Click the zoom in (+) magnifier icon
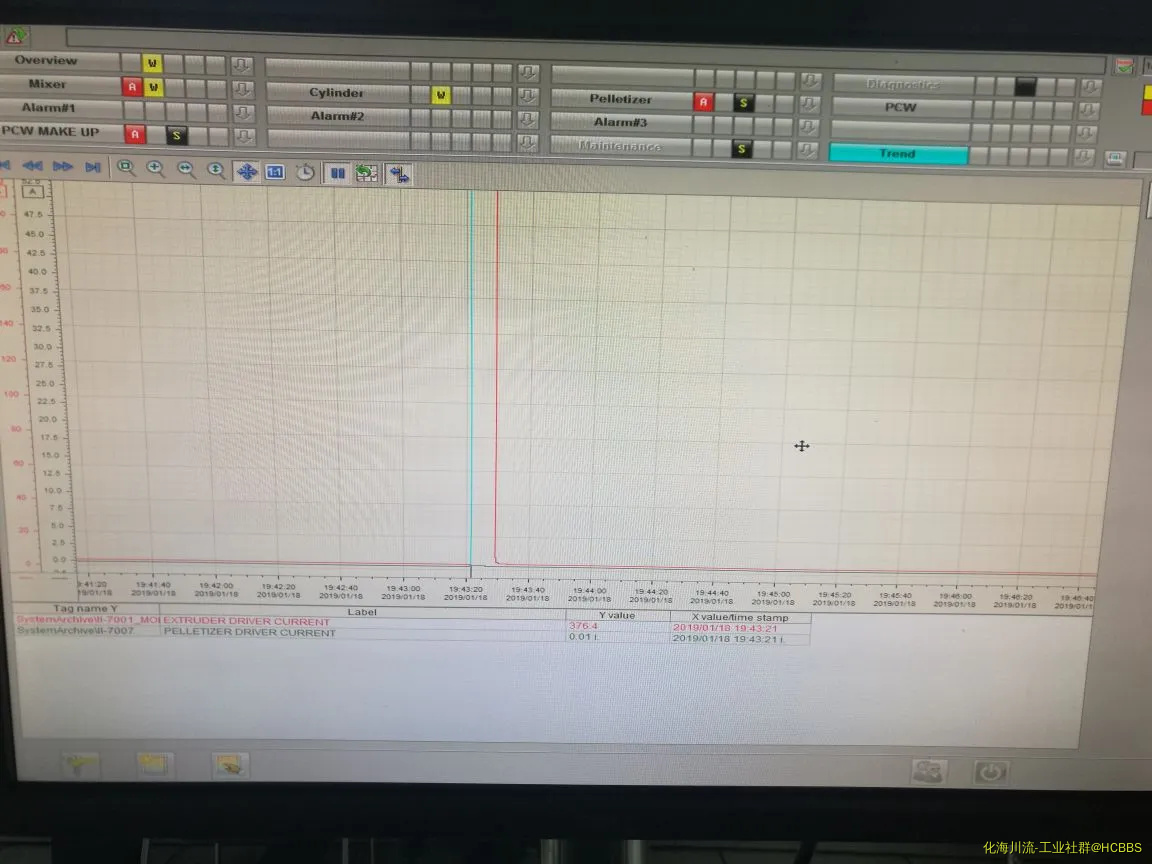1152x864 pixels. 156,170
